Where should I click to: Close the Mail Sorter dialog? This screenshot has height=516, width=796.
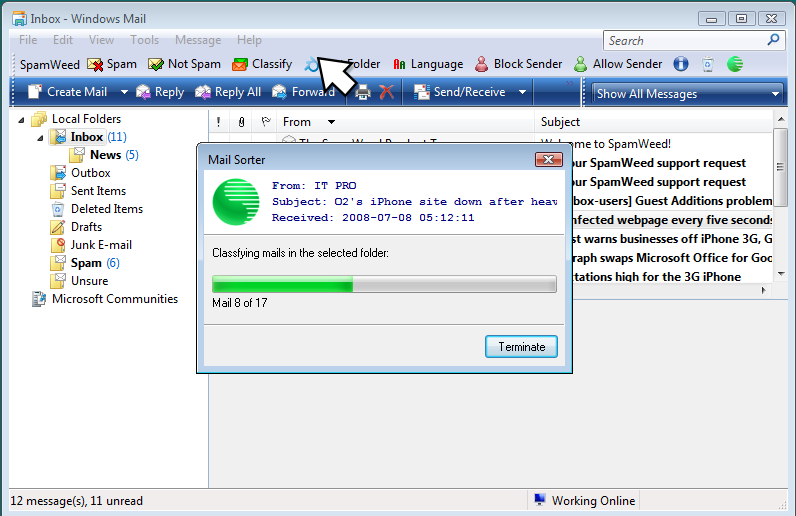[549, 159]
